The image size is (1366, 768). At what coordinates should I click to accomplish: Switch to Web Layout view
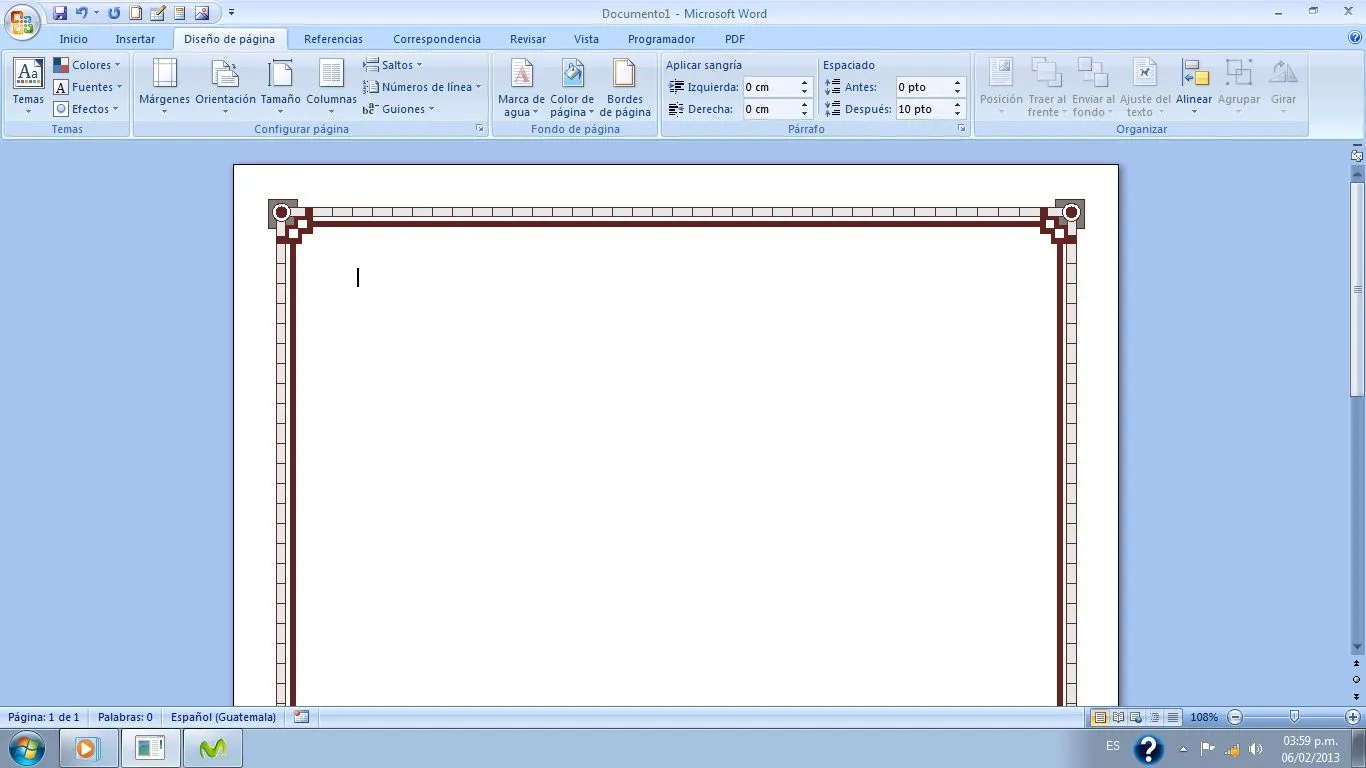(x=1136, y=717)
